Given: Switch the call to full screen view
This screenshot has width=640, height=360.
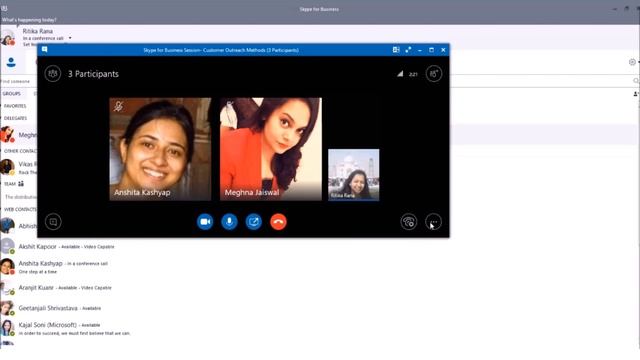Looking at the screenshot, I should [408, 50].
